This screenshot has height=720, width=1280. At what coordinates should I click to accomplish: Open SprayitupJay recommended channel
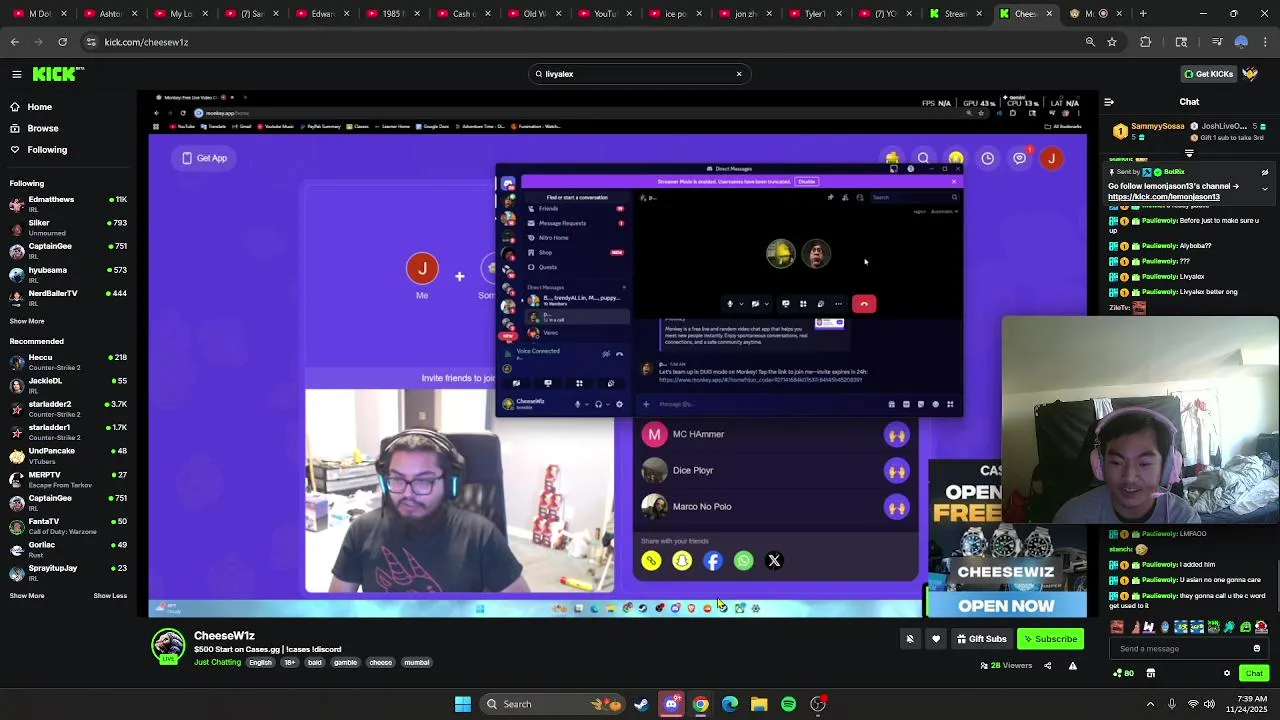click(68, 572)
